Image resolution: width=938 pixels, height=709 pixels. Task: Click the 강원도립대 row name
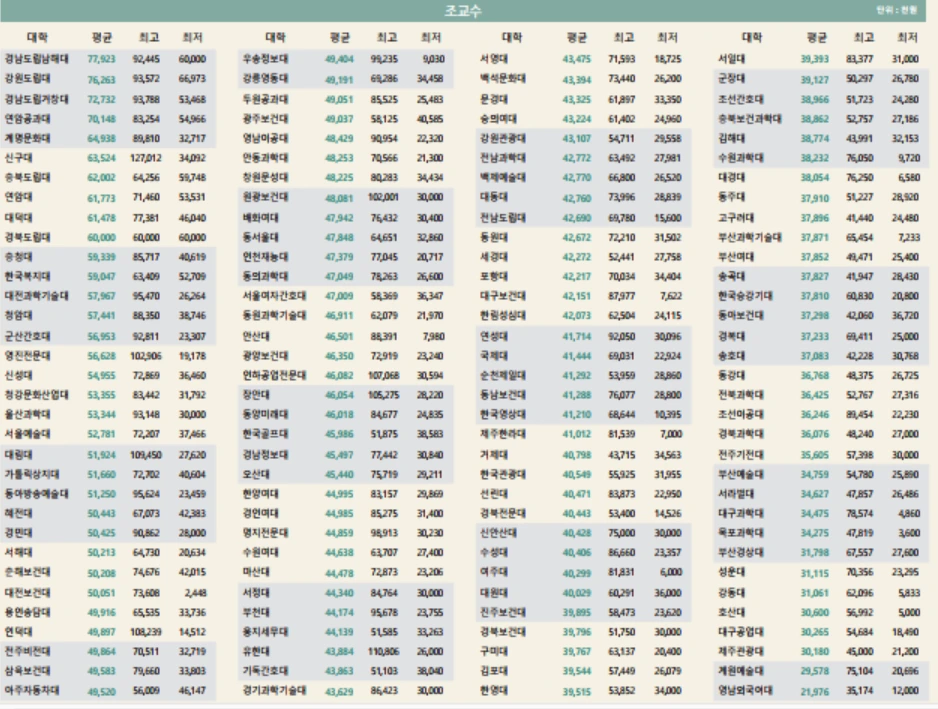pos(28,79)
